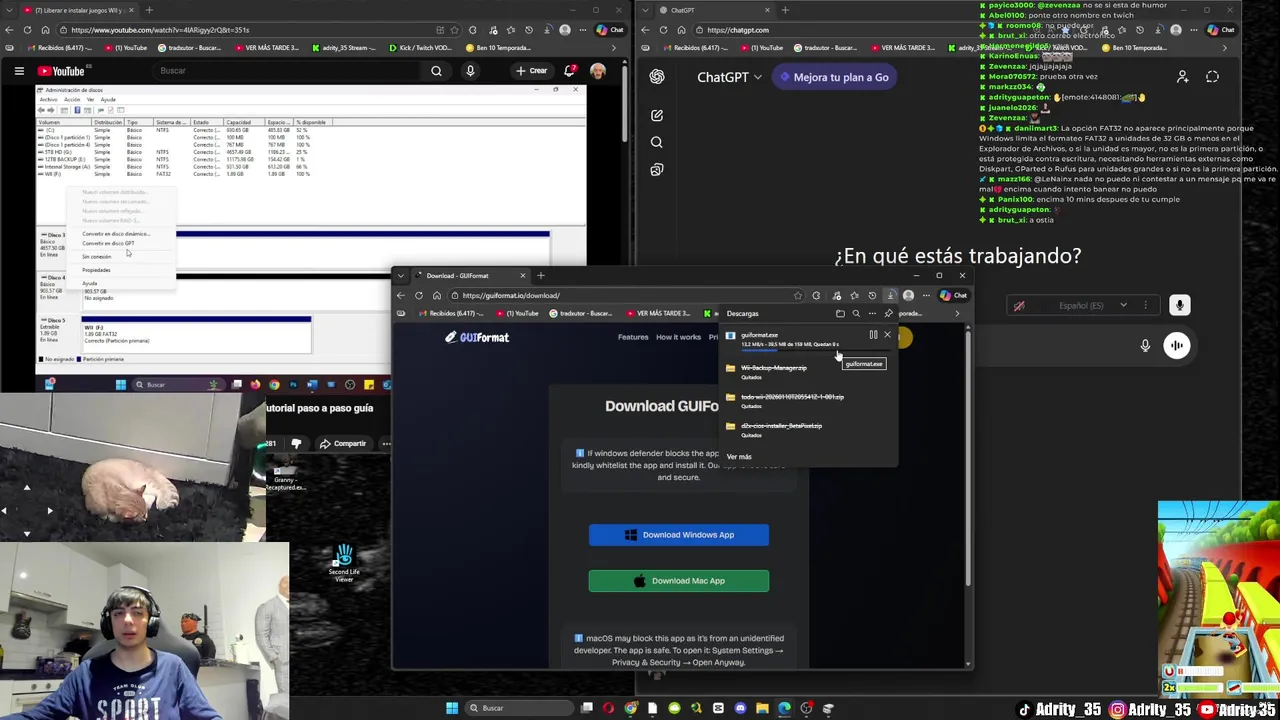The image size is (1280, 720).
Task: Open YouTube account avatar menu
Action: pos(598,71)
